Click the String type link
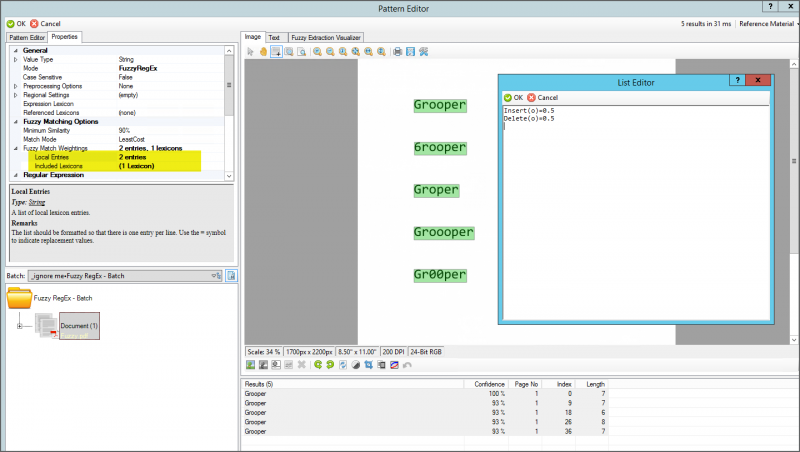 point(37,202)
